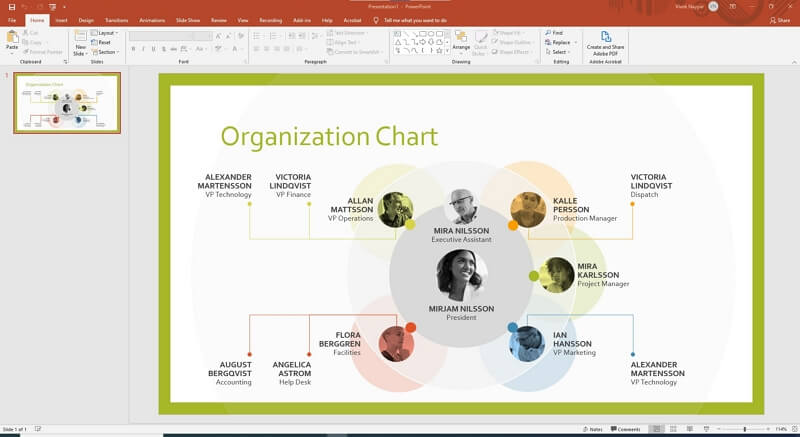
Task: Open the Acrobat tab
Action: click(x=352, y=20)
